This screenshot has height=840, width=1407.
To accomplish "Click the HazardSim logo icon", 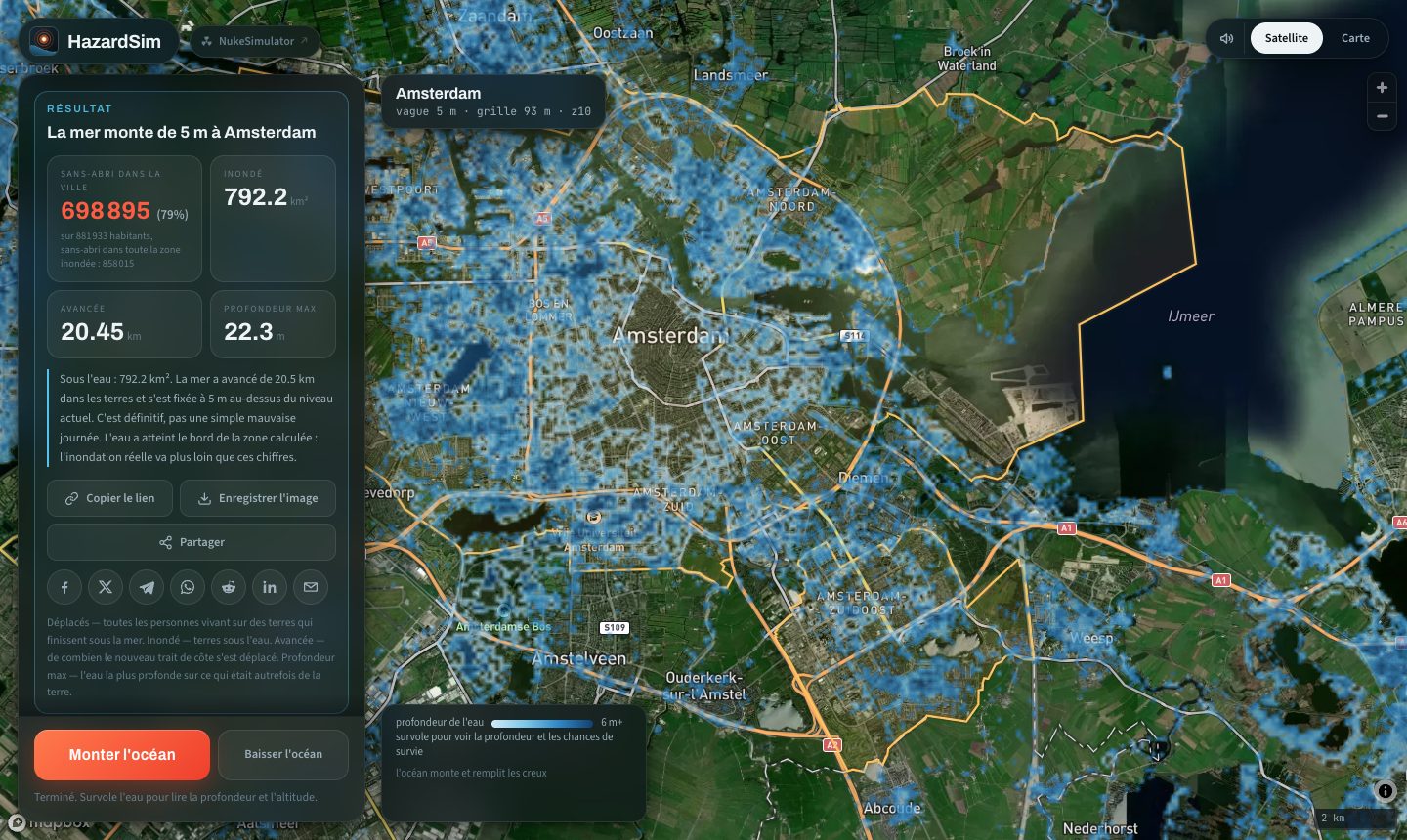I will point(44,41).
